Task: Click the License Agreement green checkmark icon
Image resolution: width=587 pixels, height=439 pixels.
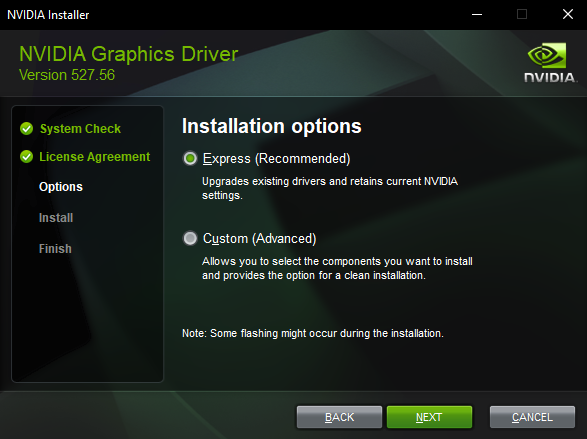Action: [27, 156]
